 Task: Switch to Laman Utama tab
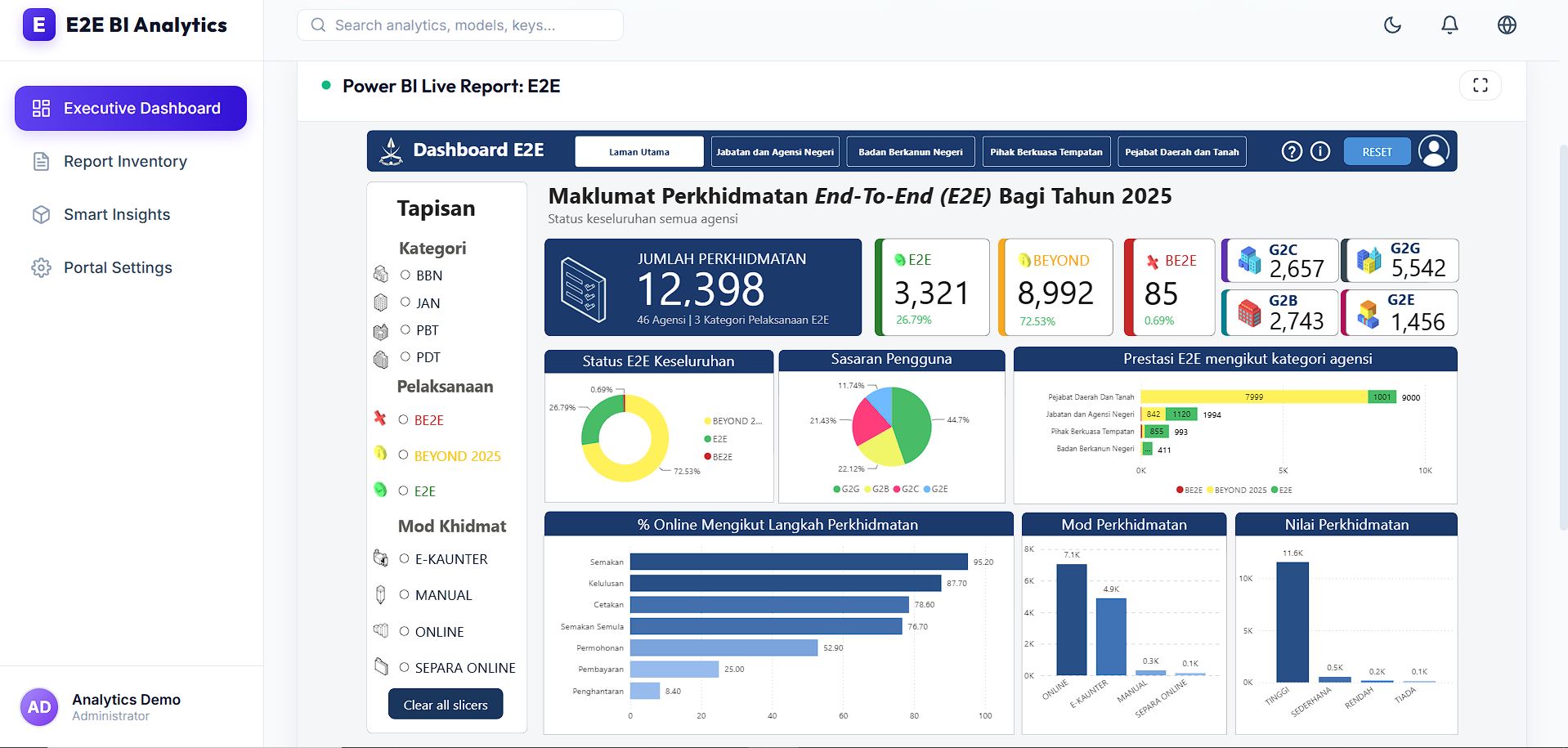pyautogui.click(x=639, y=151)
